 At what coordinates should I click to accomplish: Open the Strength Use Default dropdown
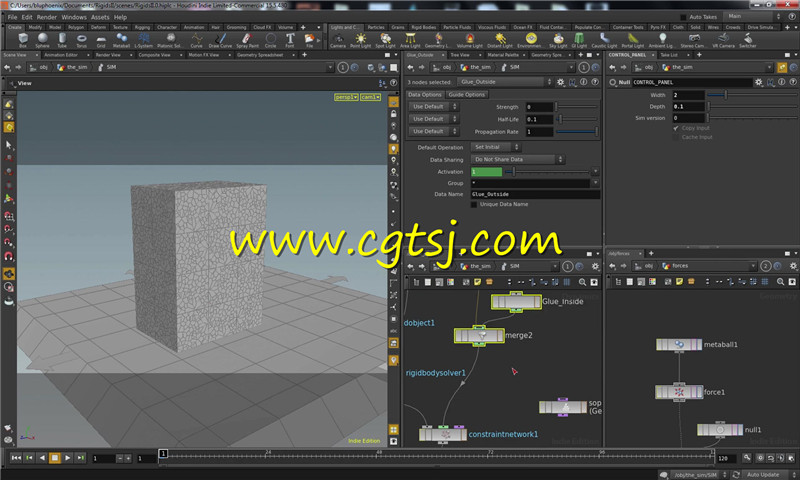coord(433,107)
